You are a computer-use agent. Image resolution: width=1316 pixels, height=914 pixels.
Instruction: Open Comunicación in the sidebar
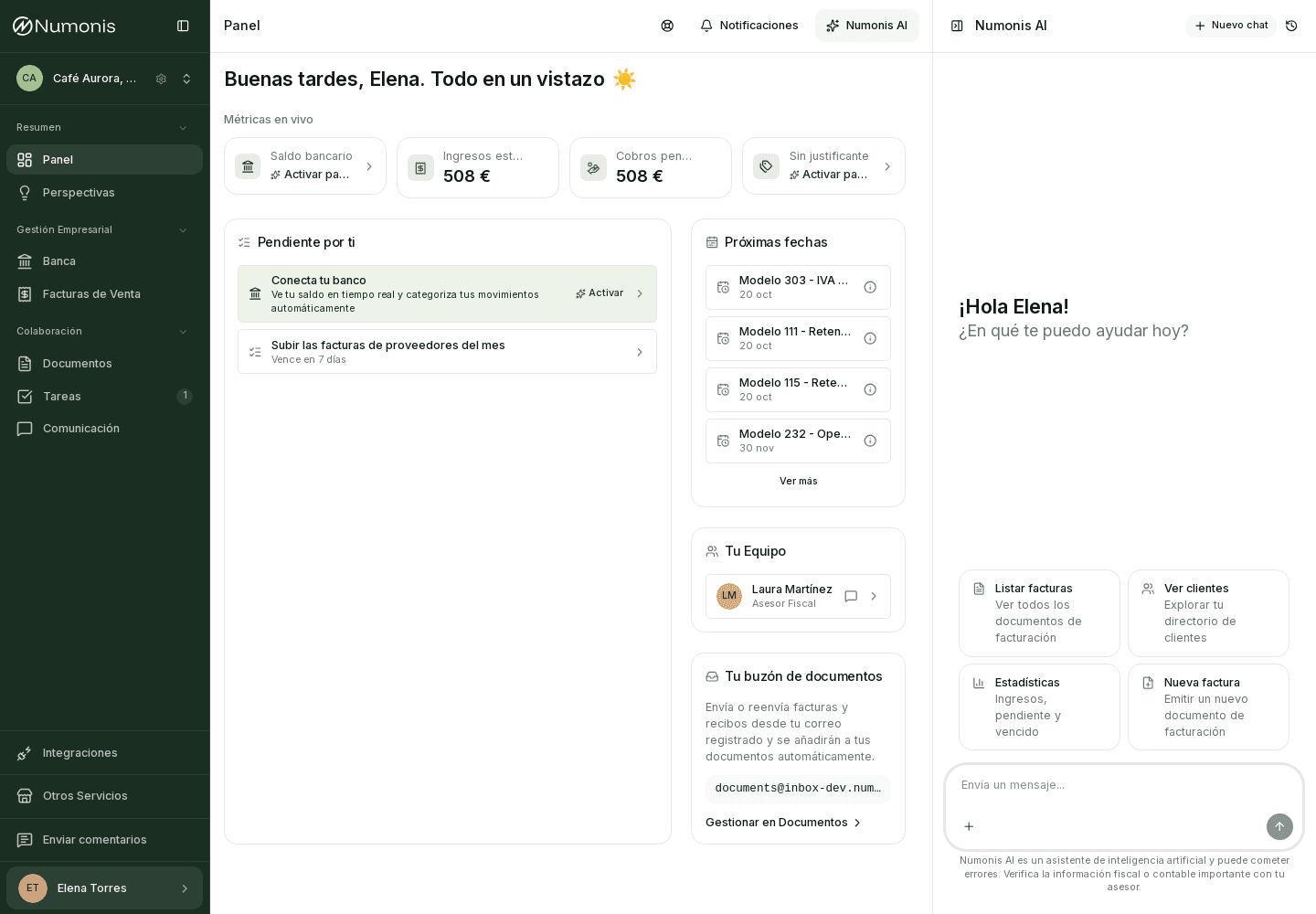pyautogui.click(x=104, y=429)
